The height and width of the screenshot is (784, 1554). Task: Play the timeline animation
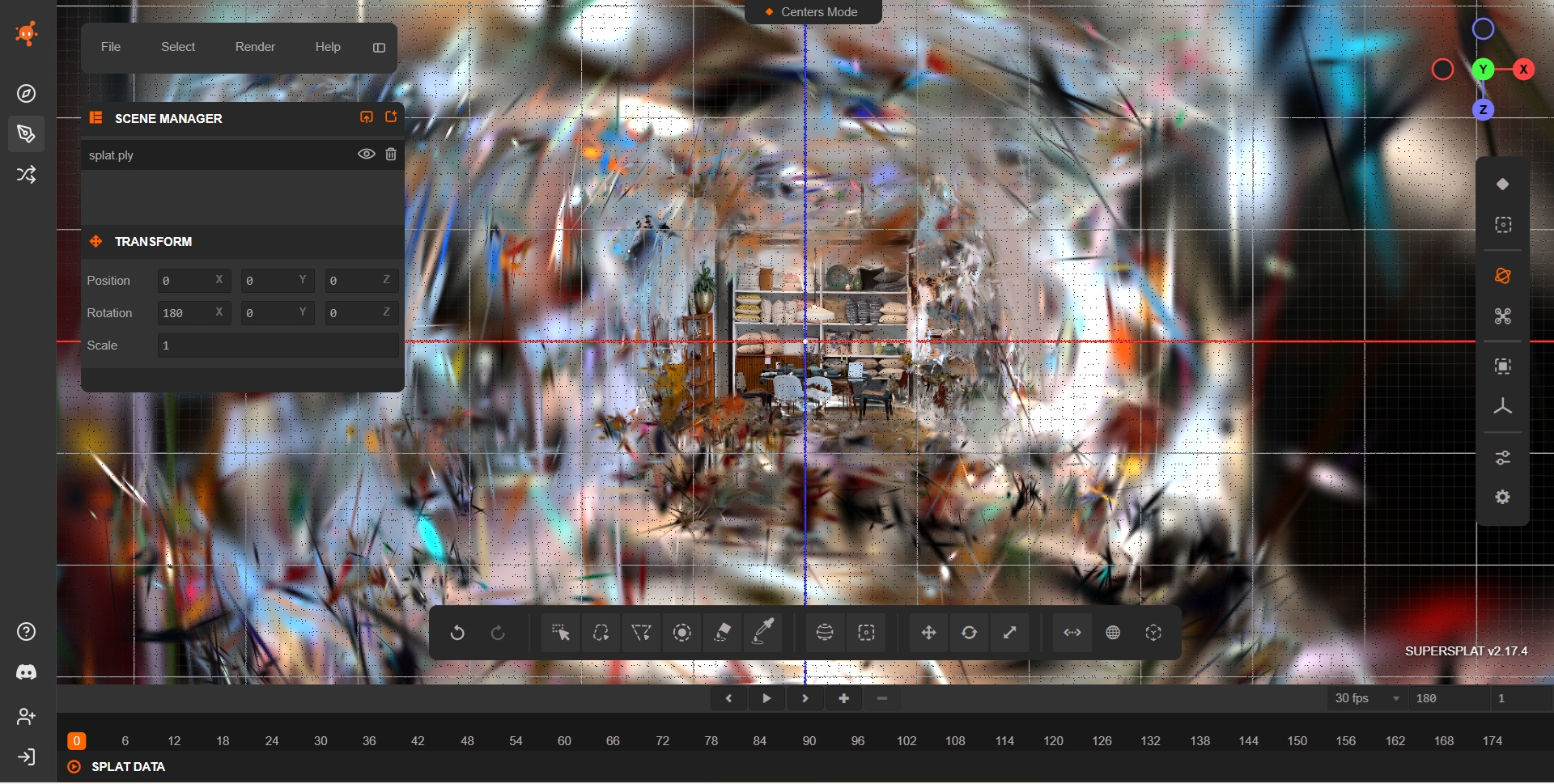[x=766, y=698]
